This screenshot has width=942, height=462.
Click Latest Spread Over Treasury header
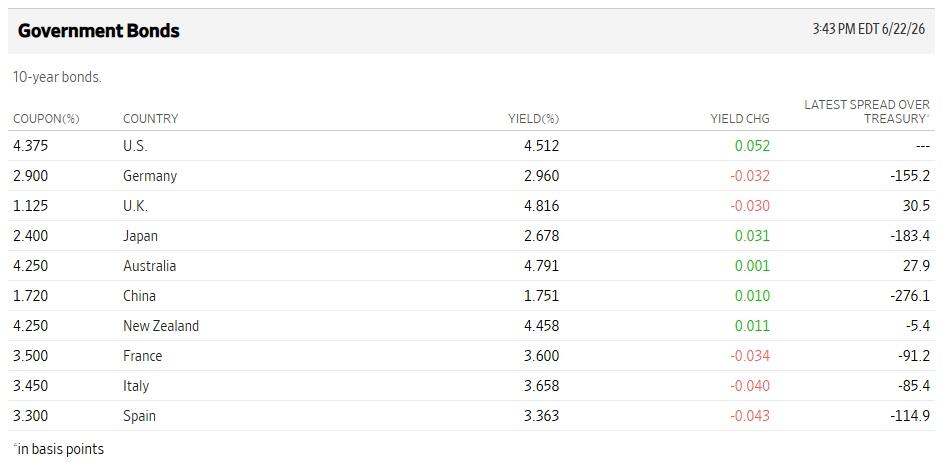click(867, 112)
